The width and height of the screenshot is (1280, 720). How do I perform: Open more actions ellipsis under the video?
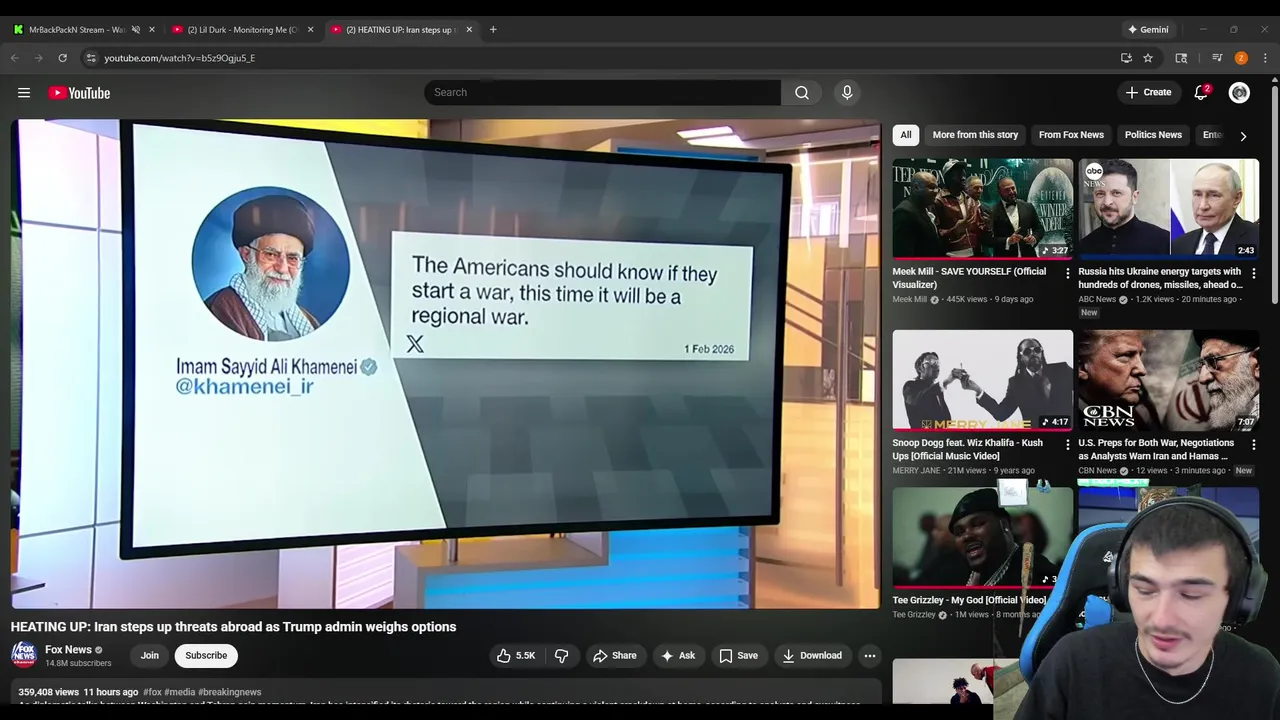coord(870,655)
